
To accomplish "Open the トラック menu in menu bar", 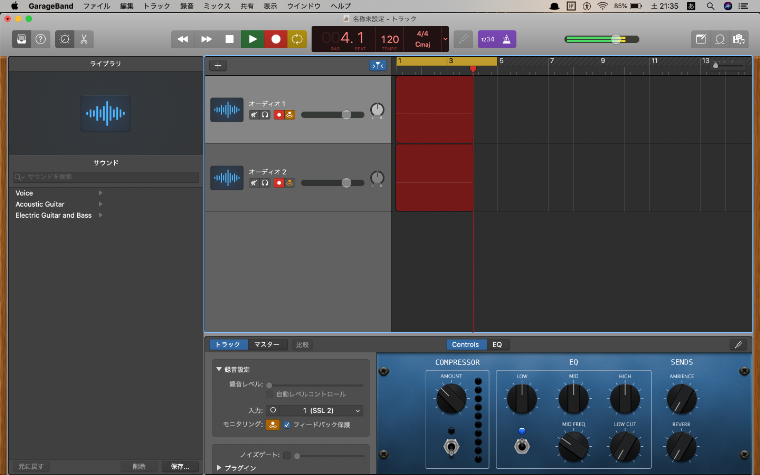I will click(157, 6).
